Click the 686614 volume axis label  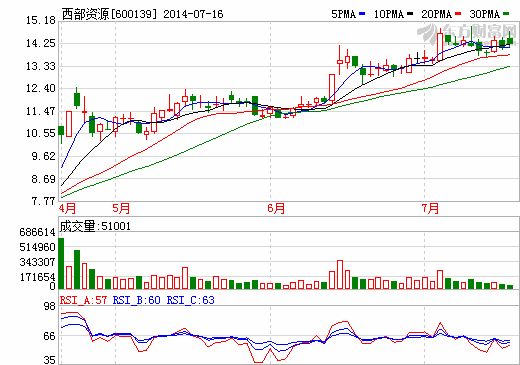pos(37,232)
